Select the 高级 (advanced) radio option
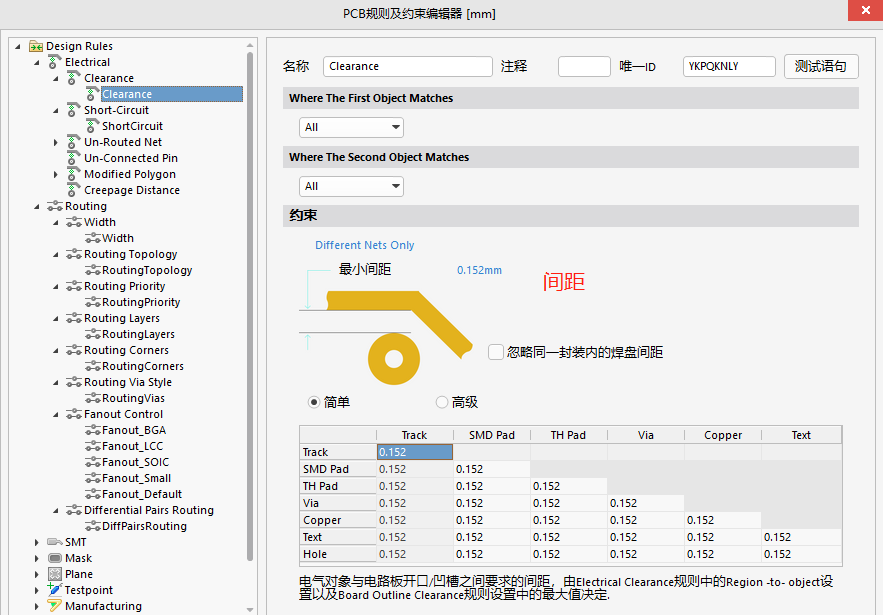Screen dimensions: 883x615 pos(442,402)
